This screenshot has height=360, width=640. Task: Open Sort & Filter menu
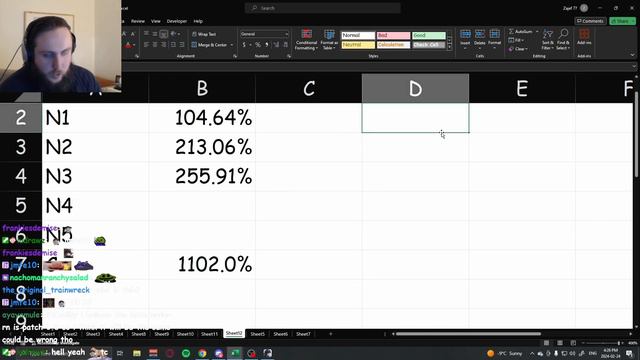[547, 39]
